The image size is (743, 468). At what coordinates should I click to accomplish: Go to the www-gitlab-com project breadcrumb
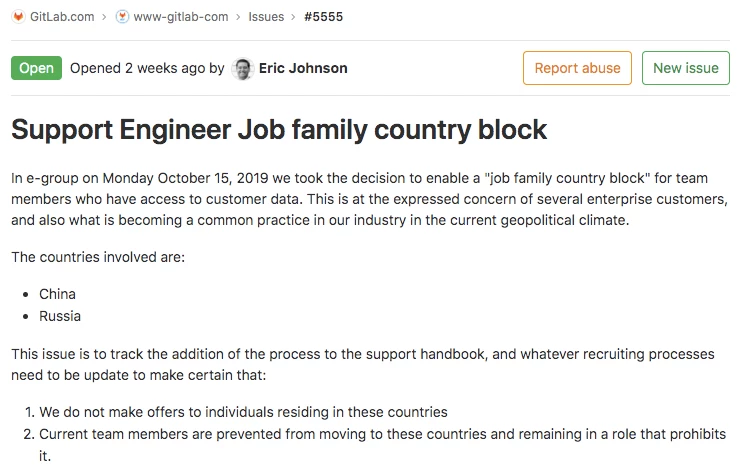tap(181, 16)
